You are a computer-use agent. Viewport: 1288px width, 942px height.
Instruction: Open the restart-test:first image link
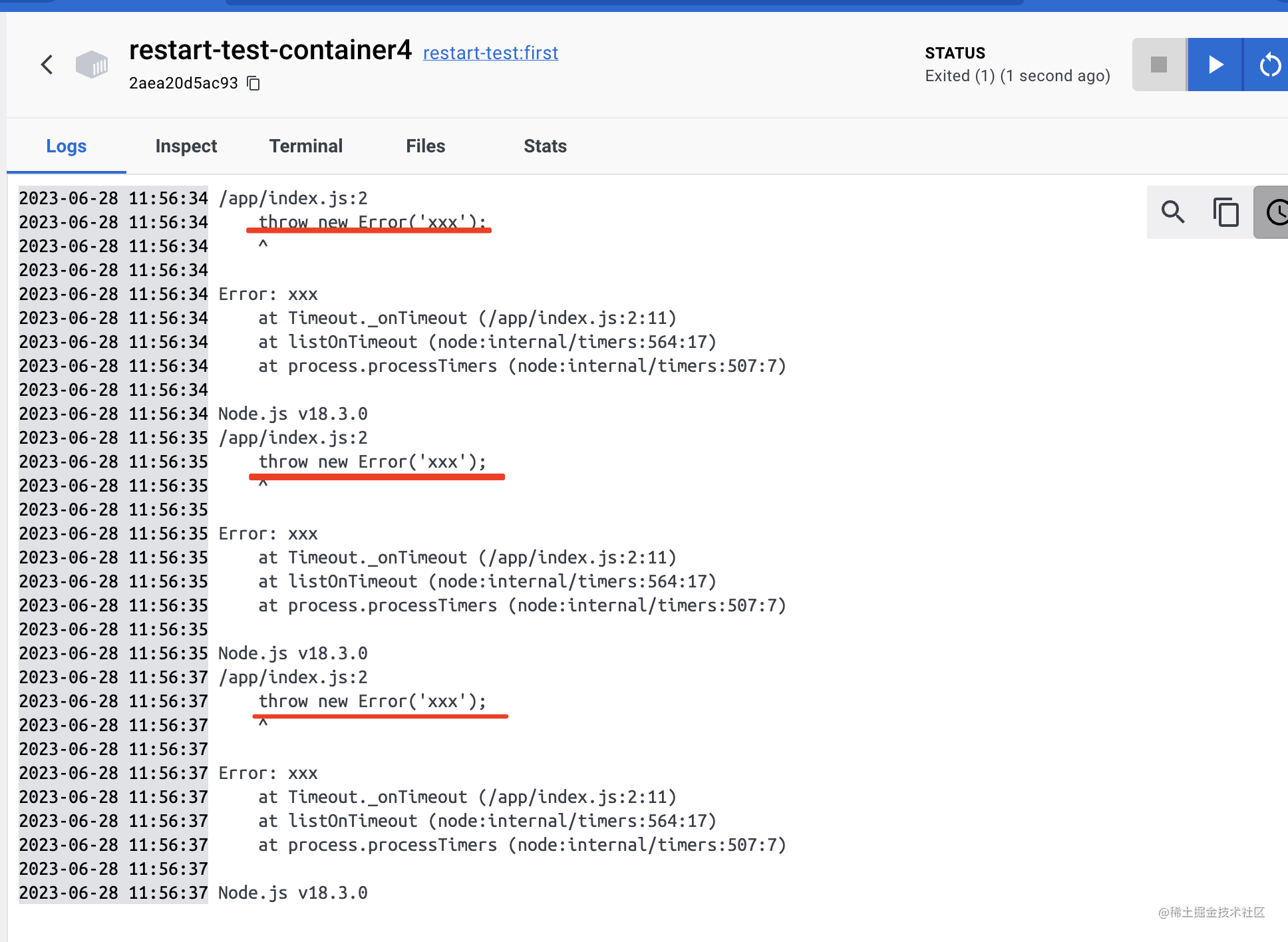[490, 53]
